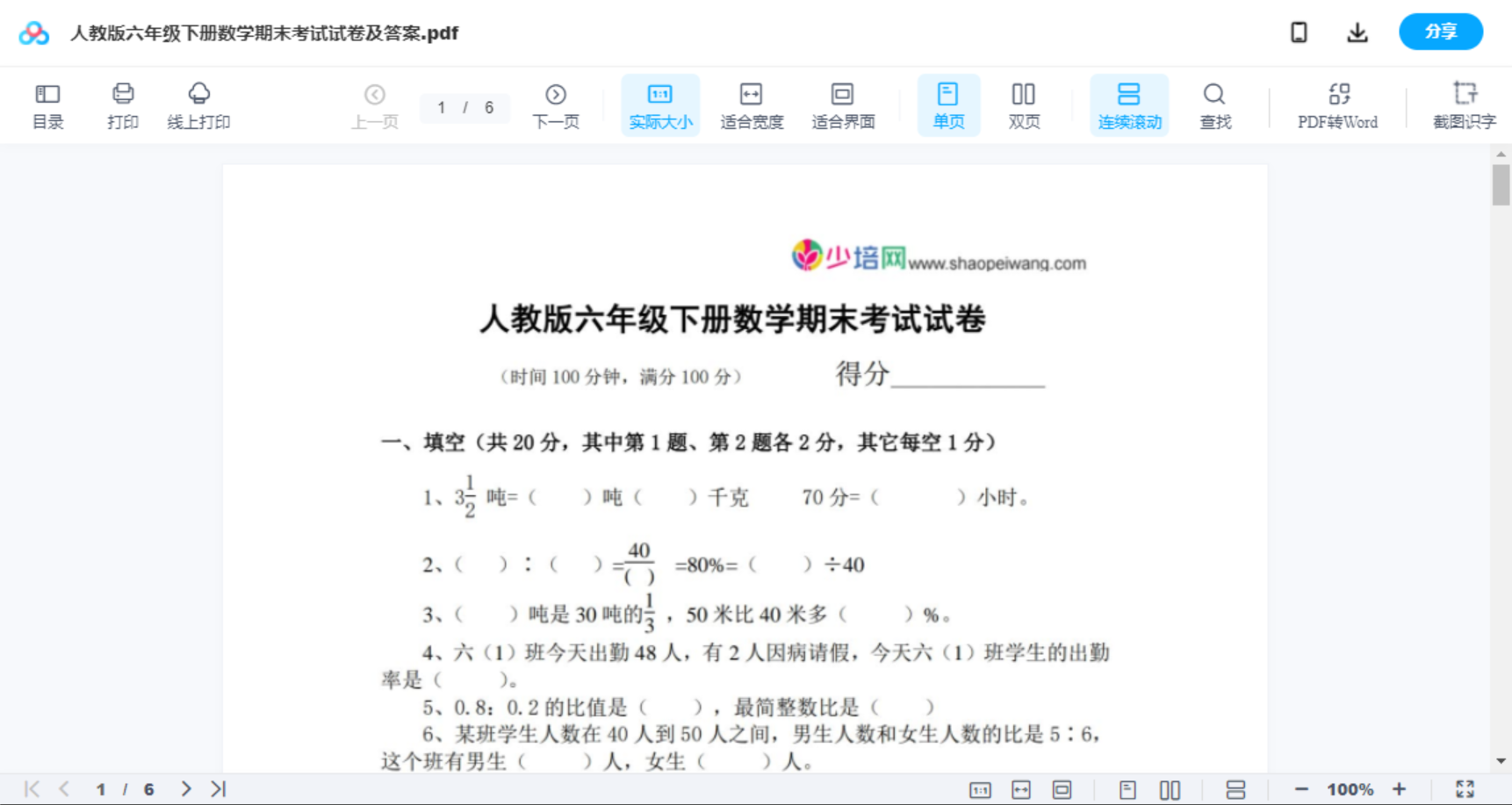Set view to 实际大小 actual size
Screen dimensions: 1512x805
(x=660, y=104)
